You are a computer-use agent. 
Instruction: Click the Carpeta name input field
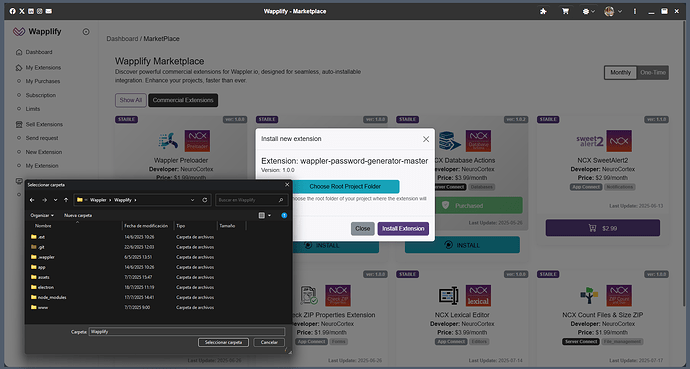click(187, 332)
